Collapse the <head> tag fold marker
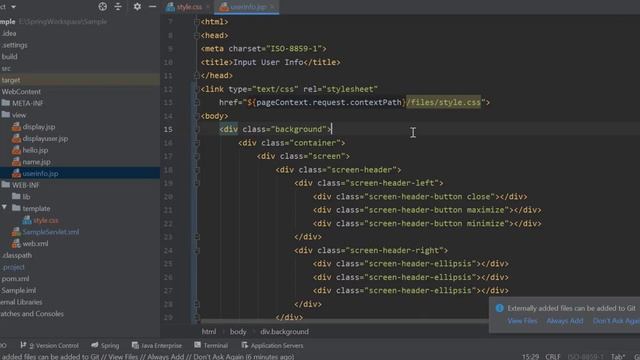 click(196, 36)
